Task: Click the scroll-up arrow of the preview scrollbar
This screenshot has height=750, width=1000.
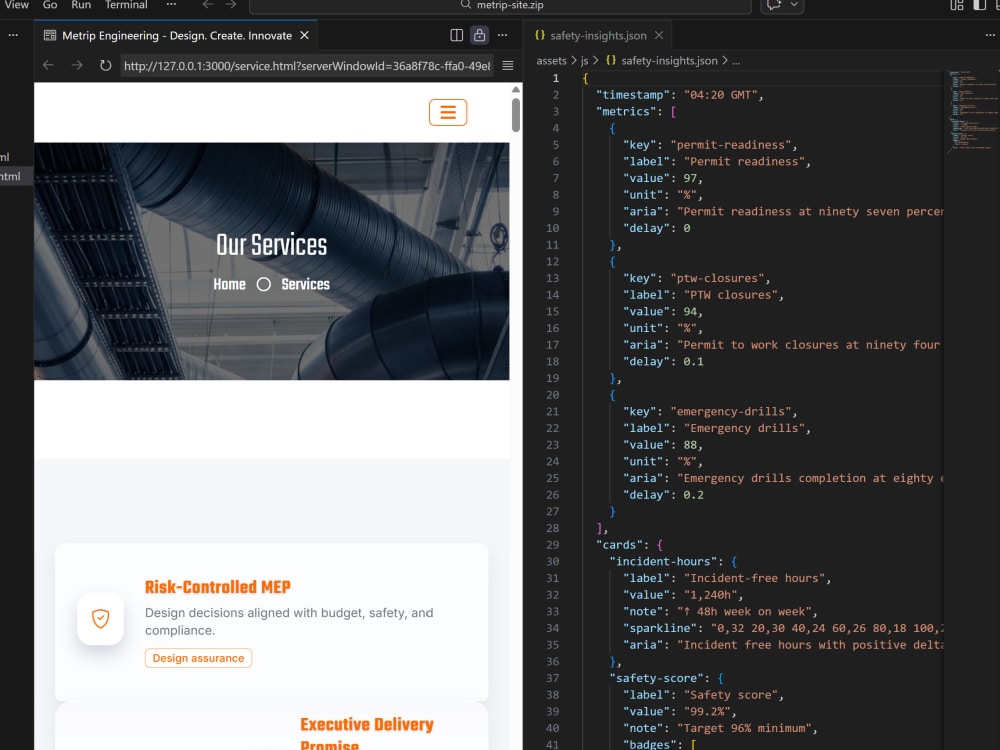Action: 515,89
